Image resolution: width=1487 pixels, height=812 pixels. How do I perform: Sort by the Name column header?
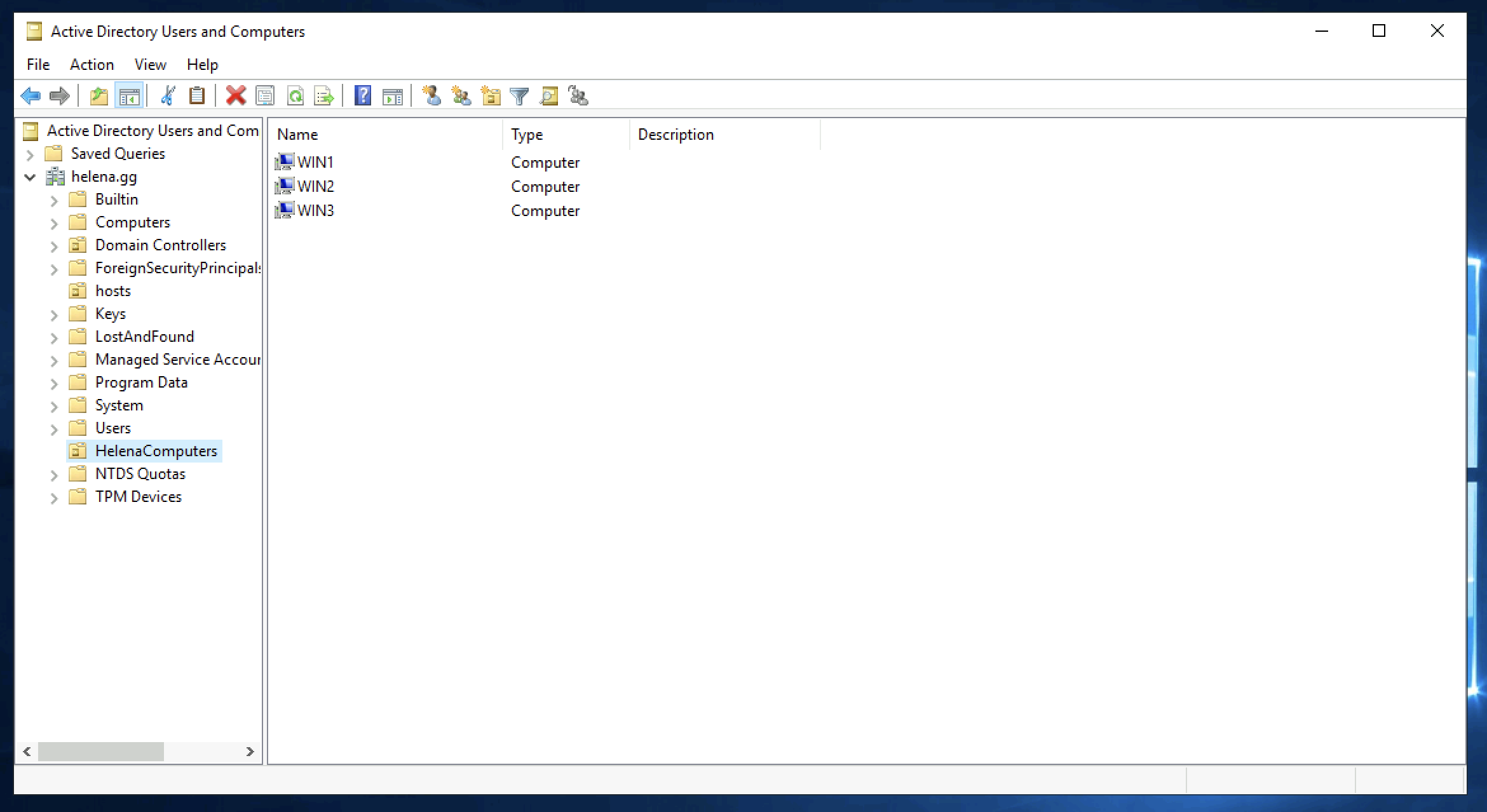tap(297, 134)
